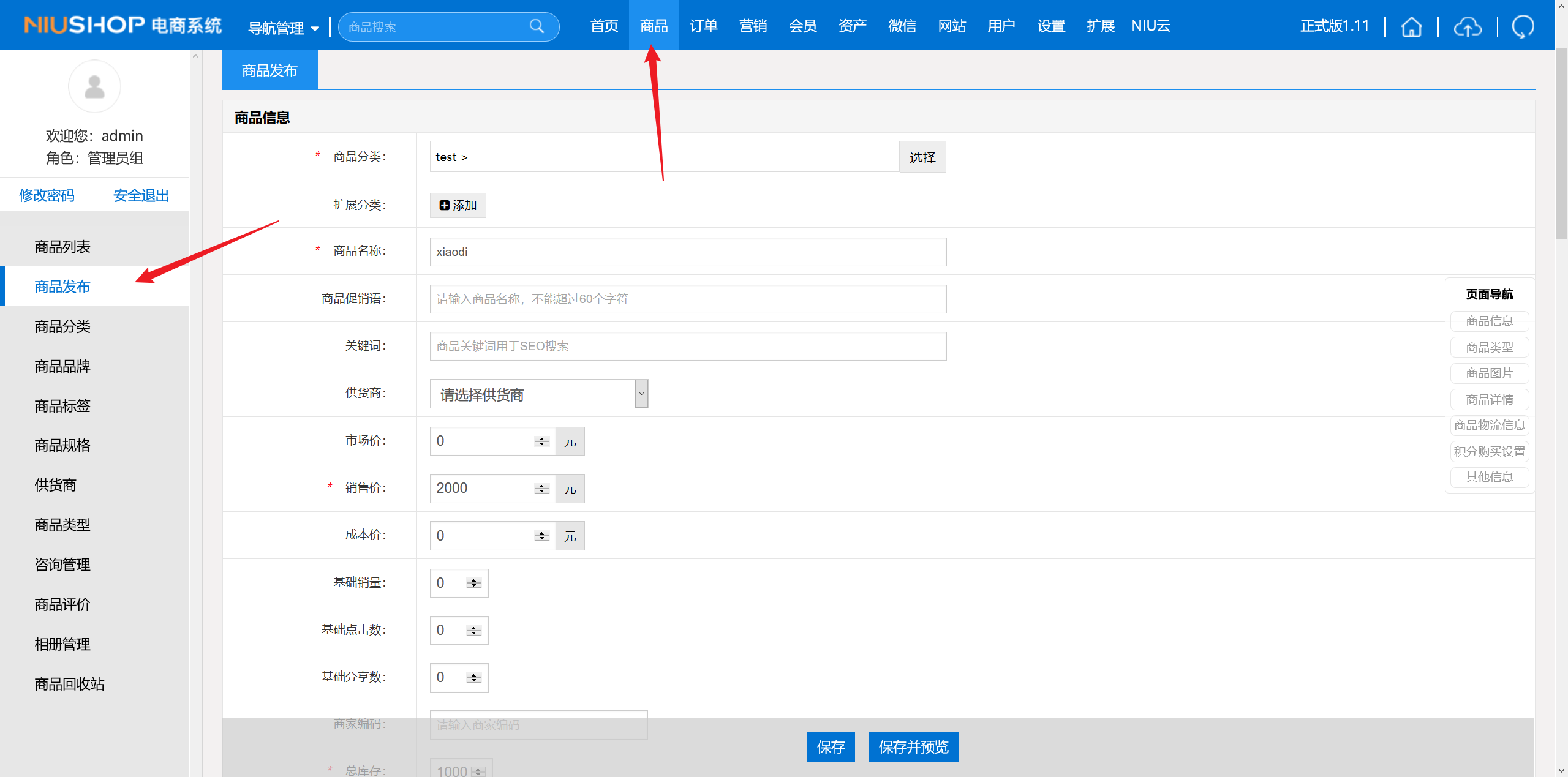Click the refresh circle icon in header
This screenshot has width=1568, height=777.
point(1523,27)
